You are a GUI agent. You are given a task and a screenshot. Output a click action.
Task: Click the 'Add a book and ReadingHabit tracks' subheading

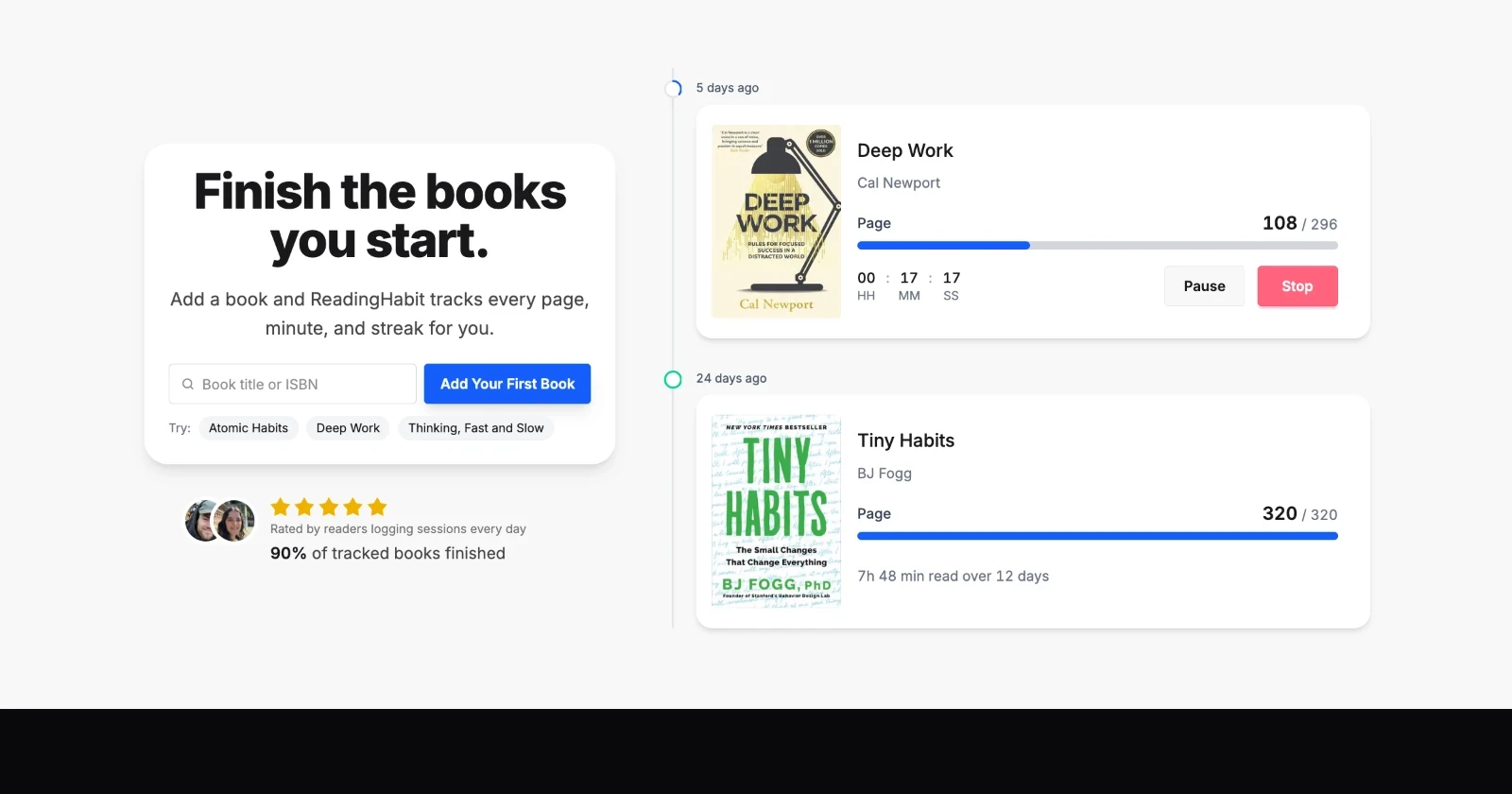pos(380,314)
